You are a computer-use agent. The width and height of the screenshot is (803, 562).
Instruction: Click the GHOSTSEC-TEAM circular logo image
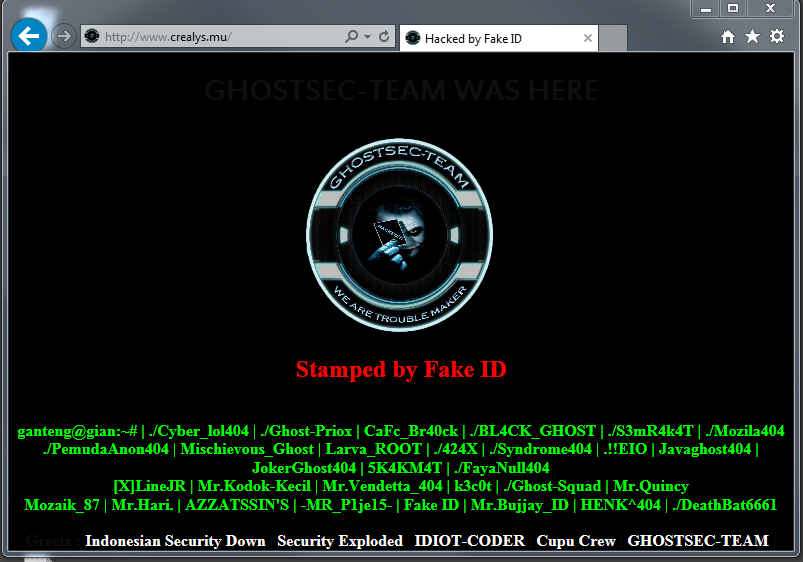click(x=399, y=235)
